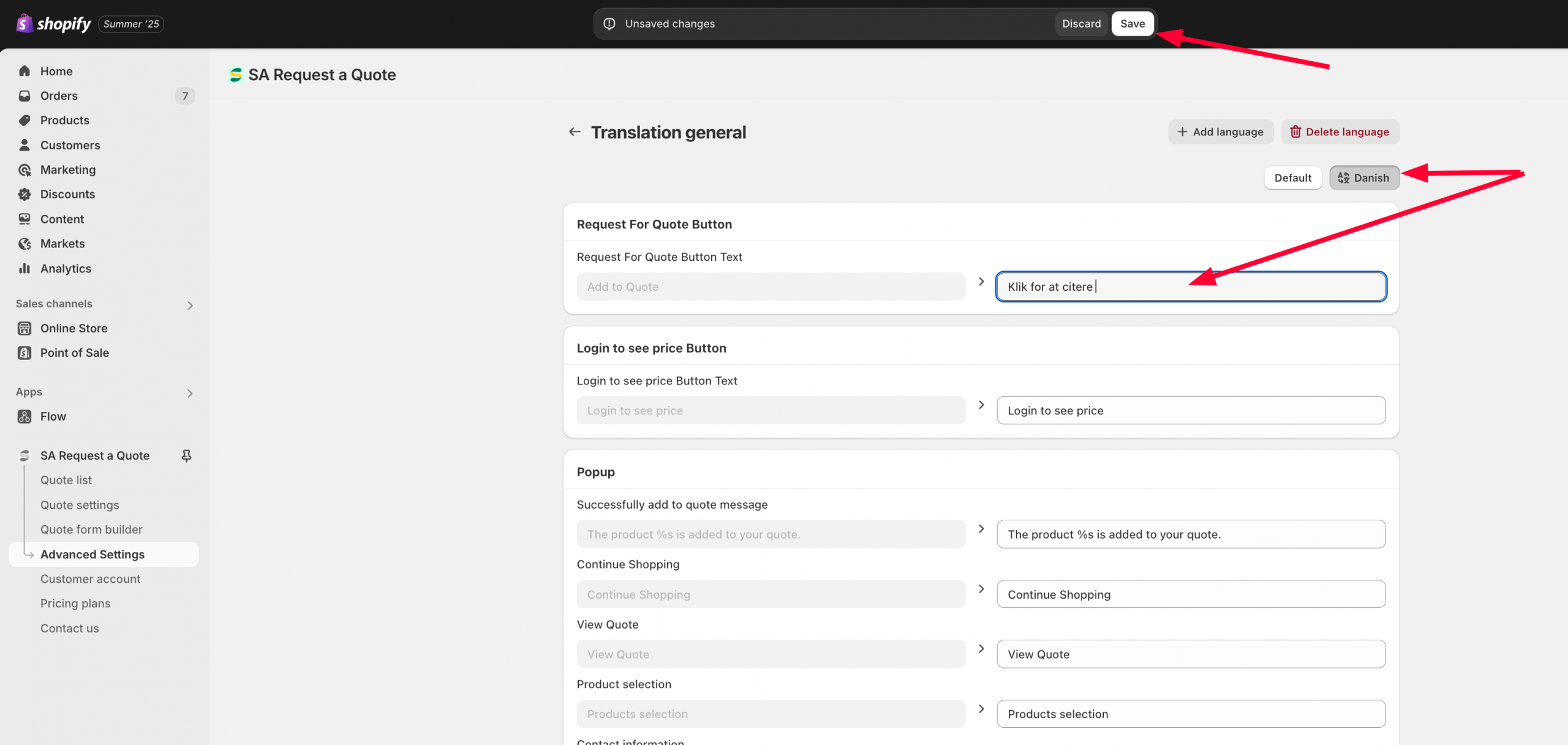Click the Request For Quote Button heading
This screenshot has height=745, width=1568.
[654, 224]
